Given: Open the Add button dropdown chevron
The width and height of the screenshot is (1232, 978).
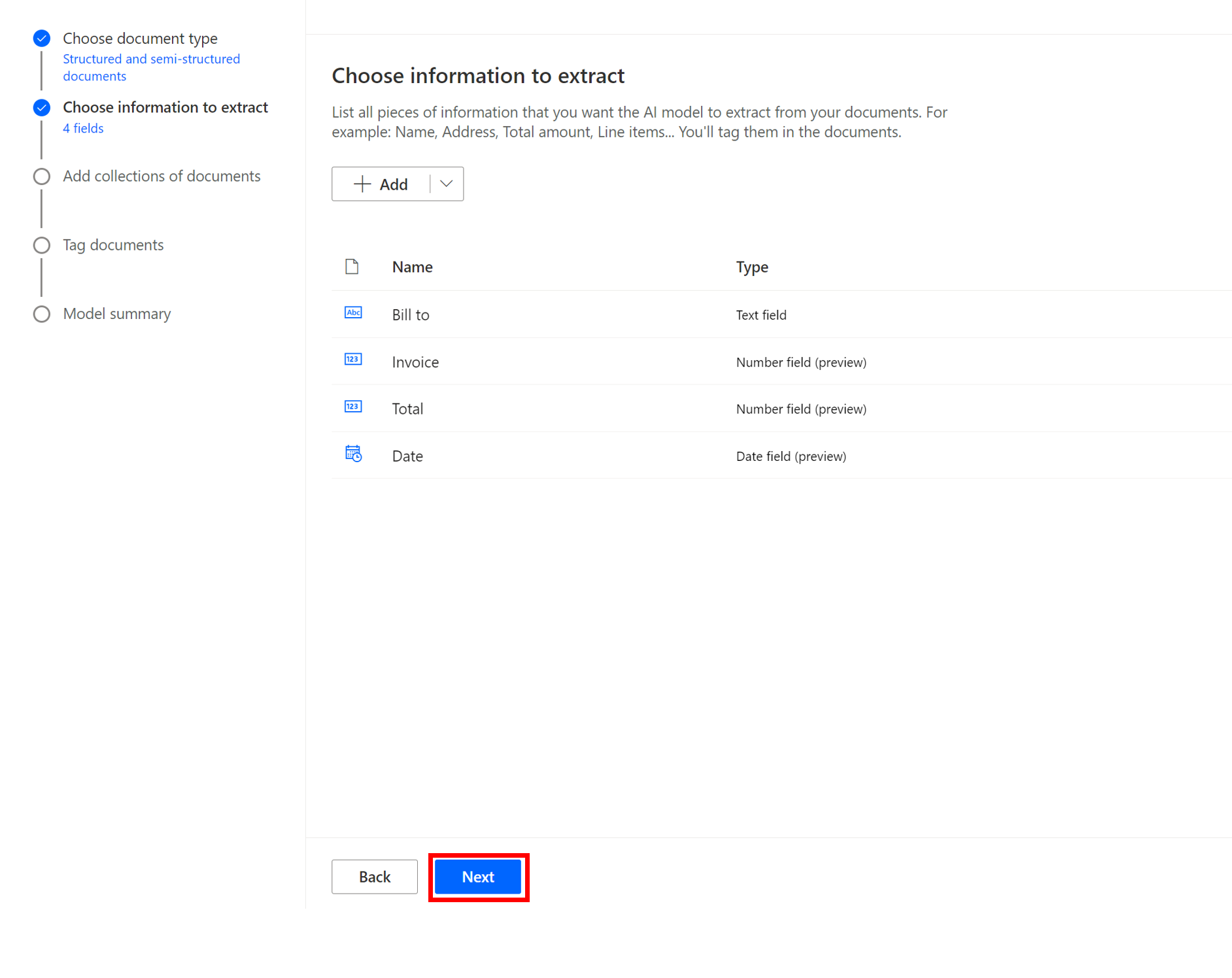Looking at the screenshot, I should point(445,184).
